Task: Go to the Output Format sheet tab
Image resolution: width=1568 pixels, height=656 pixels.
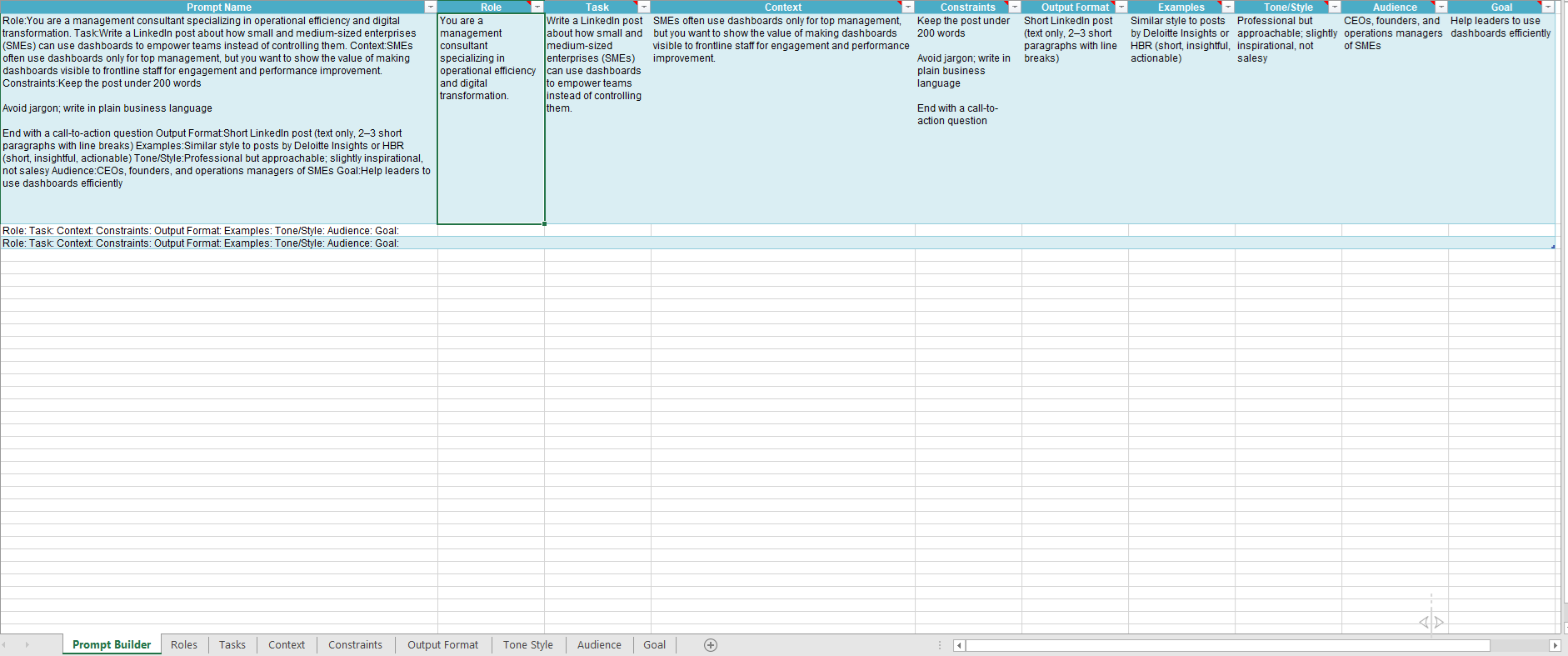Action: [x=442, y=644]
